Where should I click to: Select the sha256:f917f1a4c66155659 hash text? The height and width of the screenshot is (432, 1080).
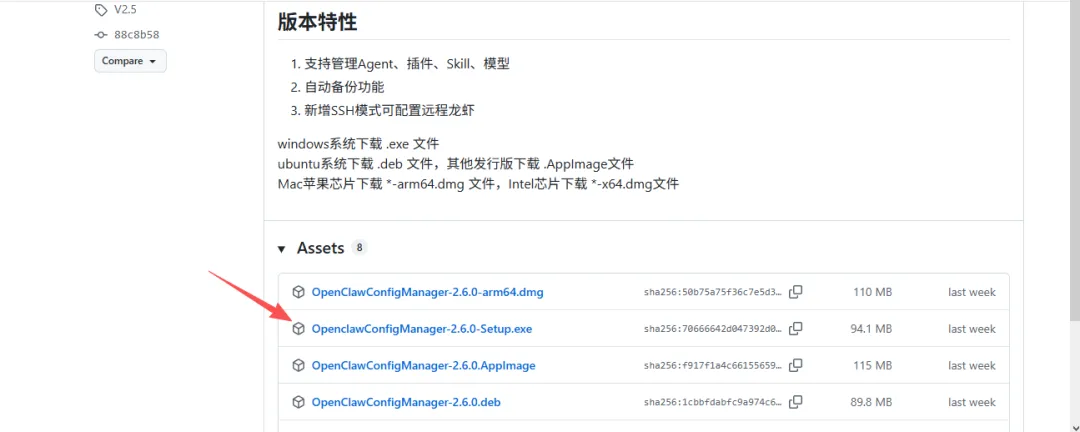(x=713, y=365)
